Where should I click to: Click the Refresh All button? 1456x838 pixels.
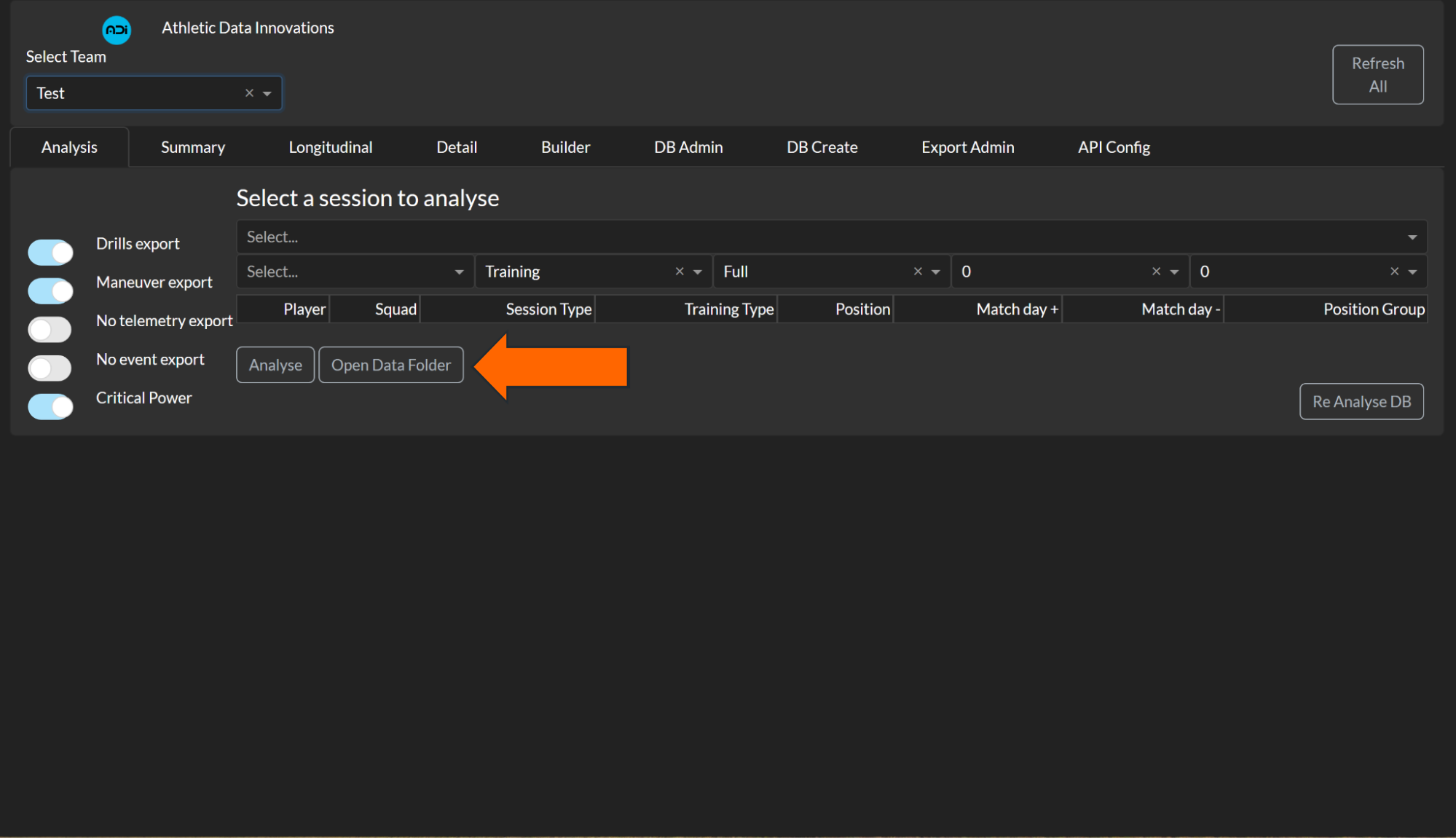(1378, 74)
